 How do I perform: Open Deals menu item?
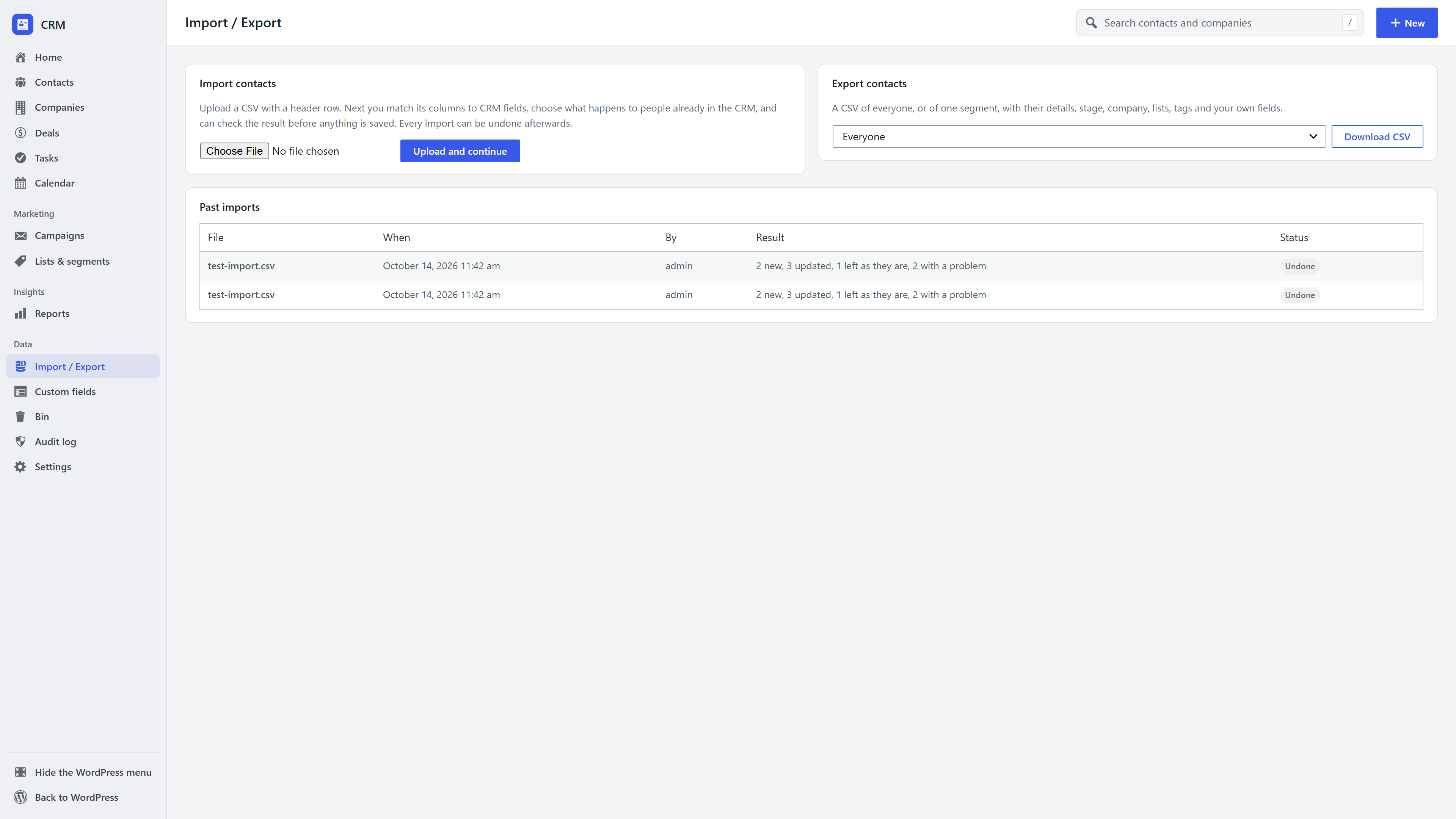pyautogui.click(x=83, y=133)
